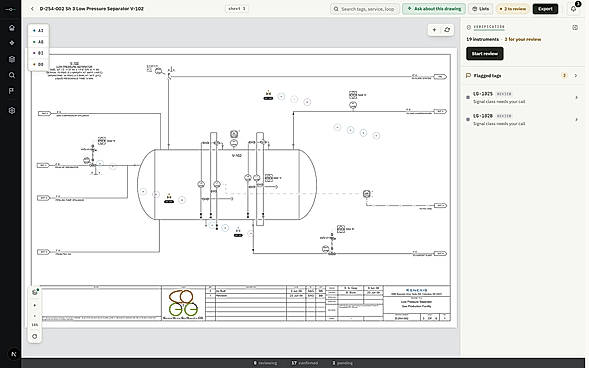The height and width of the screenshot is (368, 589).
Task: Click the '17 confirmed' status bar entry
Action: [x=304, y=363]
